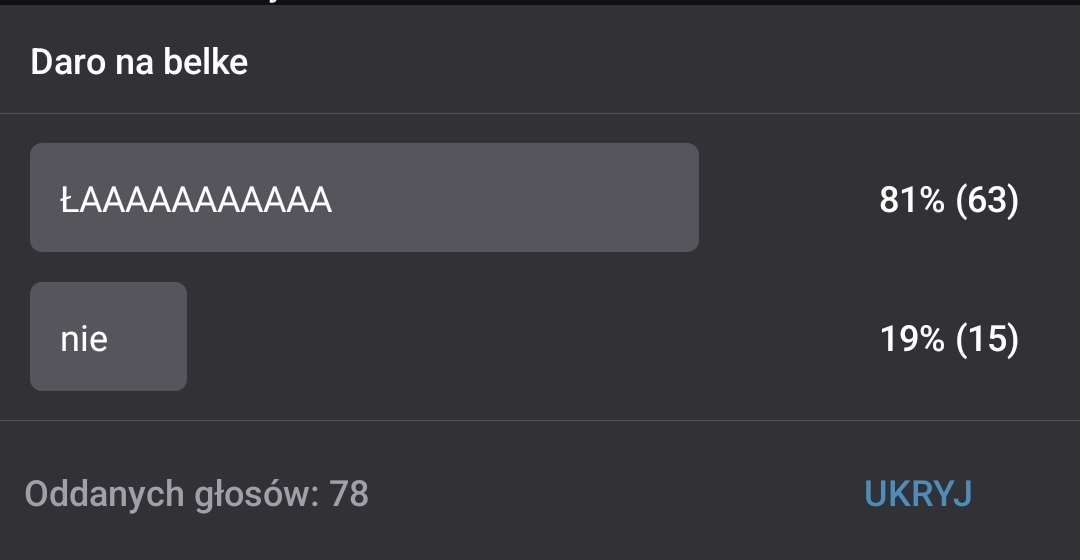Collapse the poll with UKRYJ
Viewport: 1080px width, 560px height.
tap(917, 494)
